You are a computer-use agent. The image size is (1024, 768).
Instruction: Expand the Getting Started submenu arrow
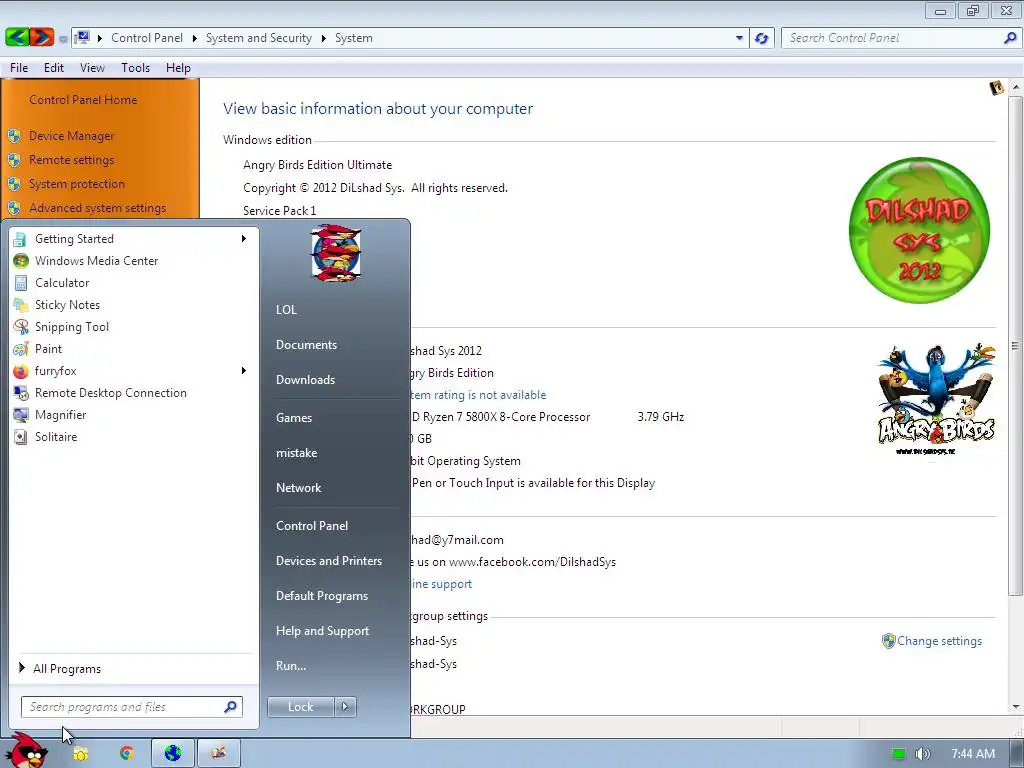click(x=244, y=238)
